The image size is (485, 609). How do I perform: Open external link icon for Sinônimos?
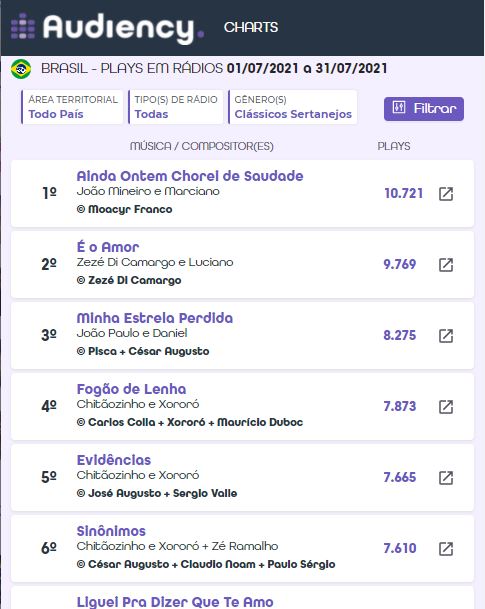446,549
